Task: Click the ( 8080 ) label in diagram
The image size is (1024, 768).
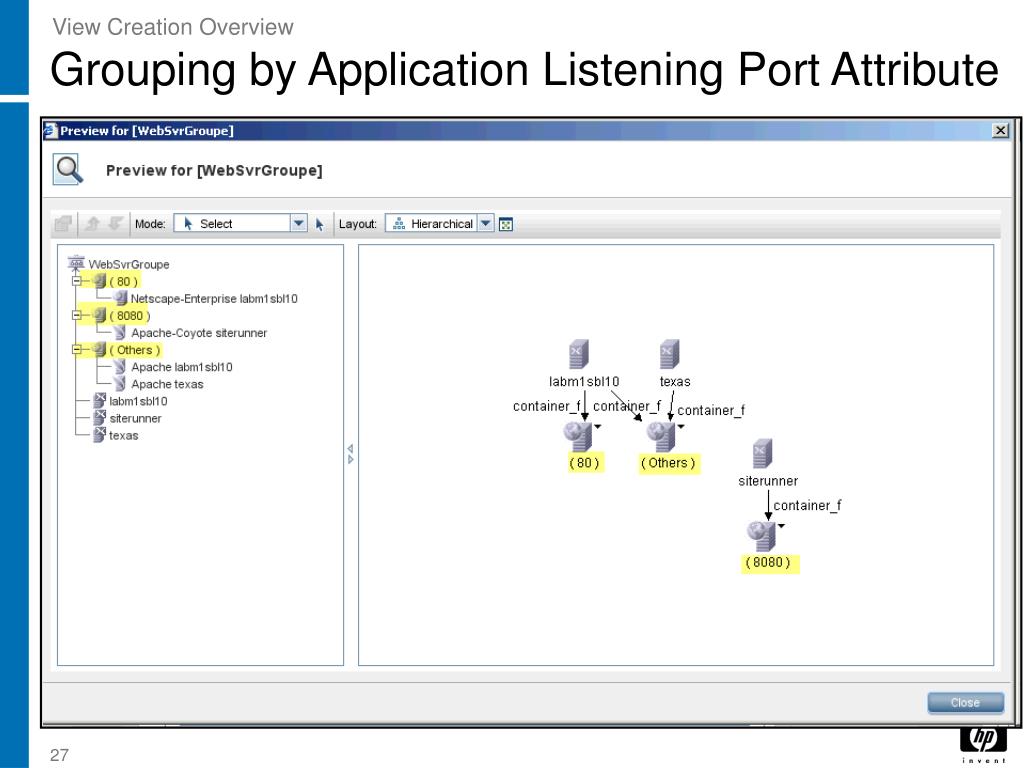Action: (768, 562)
